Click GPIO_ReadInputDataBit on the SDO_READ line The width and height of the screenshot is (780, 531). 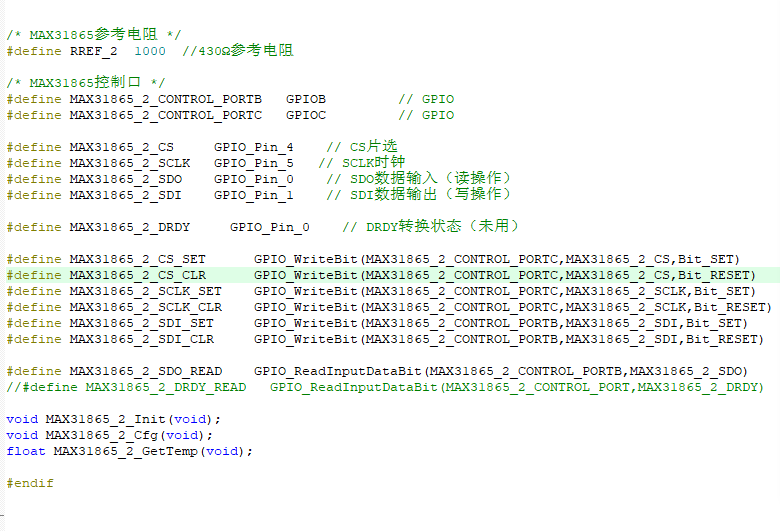click(338, 372)
